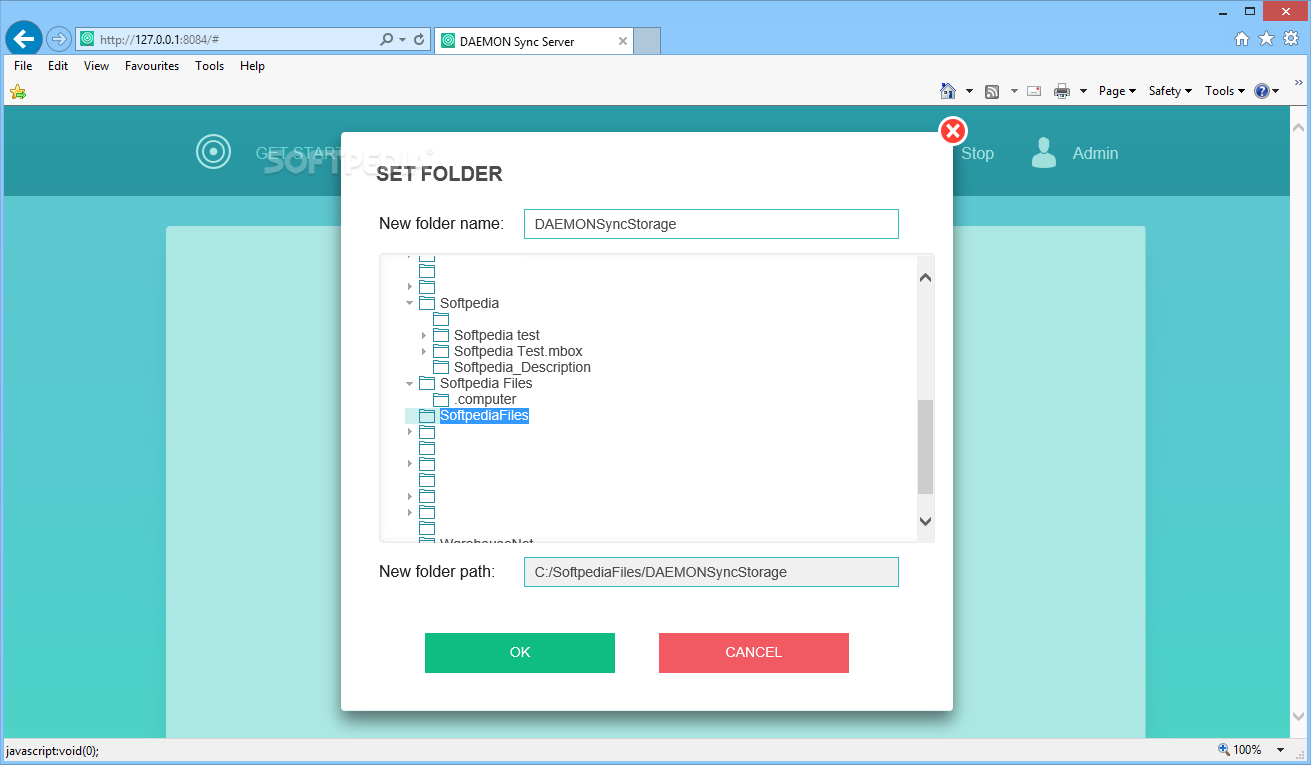Click folder icon beside Softpedia_Description
This screenshot has width=1311, height=765.
[441, 367]
